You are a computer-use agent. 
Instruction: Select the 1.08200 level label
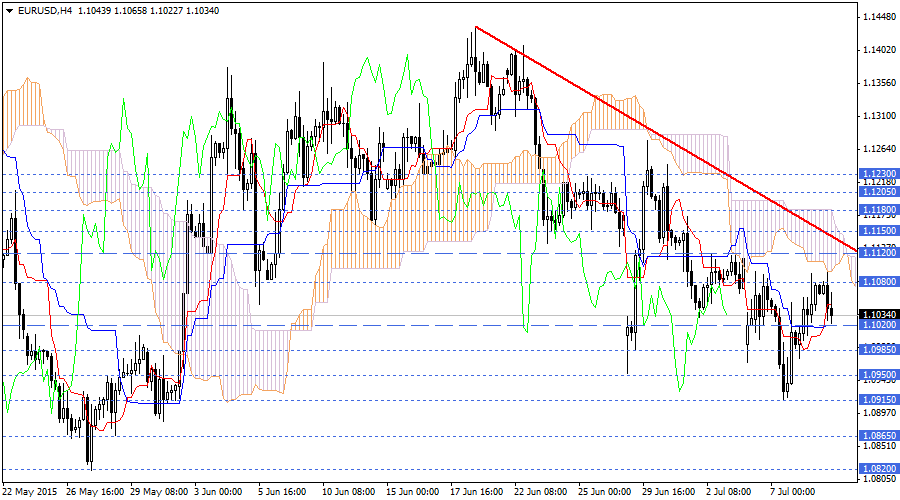click(x=877, y=468)
